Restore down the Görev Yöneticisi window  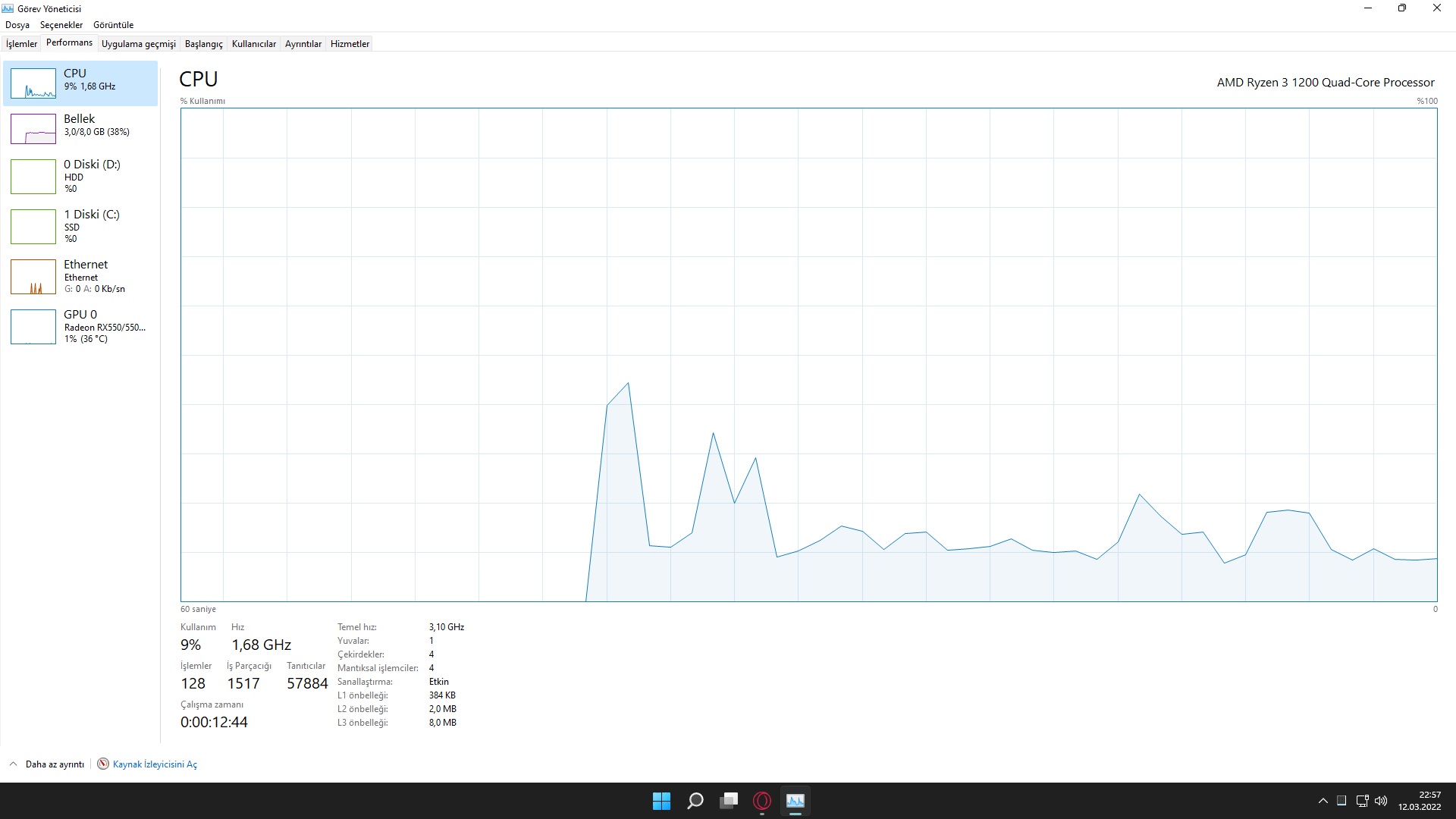[1402, 8]
